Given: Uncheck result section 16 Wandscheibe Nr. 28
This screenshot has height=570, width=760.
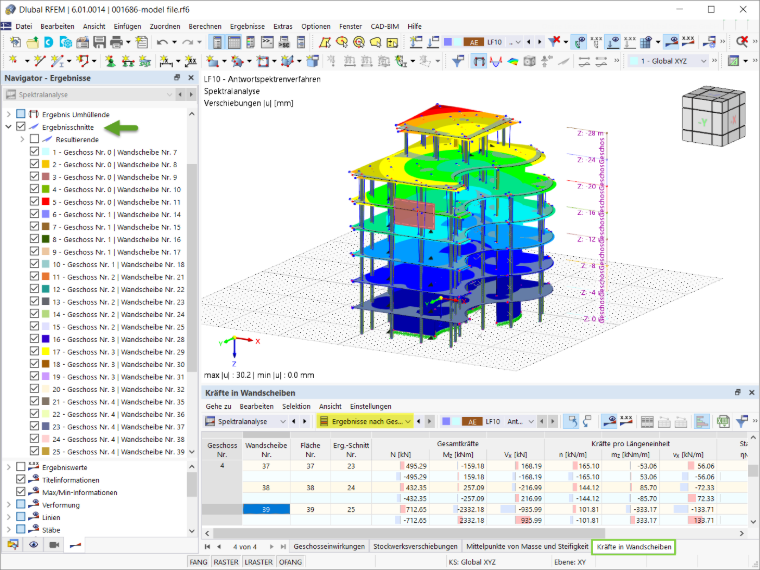Looking at the screenshot, I should (34, 339).
